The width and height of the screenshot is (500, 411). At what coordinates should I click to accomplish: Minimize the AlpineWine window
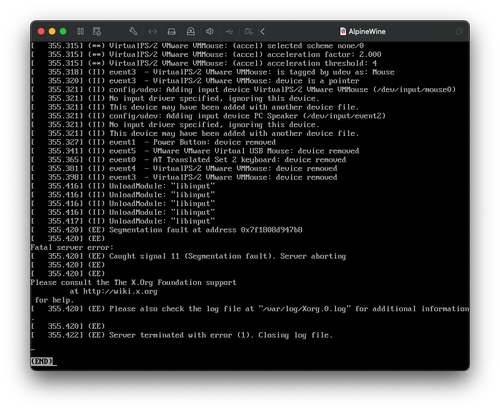52,31
